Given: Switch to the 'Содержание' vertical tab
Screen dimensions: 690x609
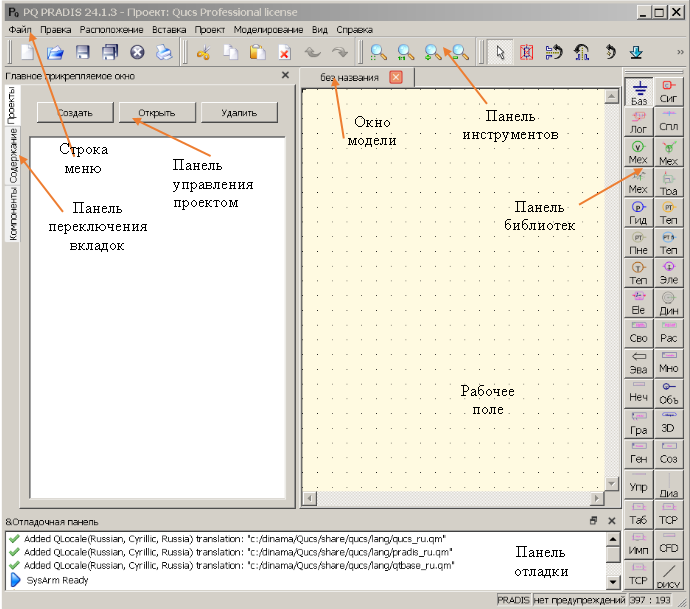Looking at the screenshot, I should pyautogui.click(x=13, y=154).
